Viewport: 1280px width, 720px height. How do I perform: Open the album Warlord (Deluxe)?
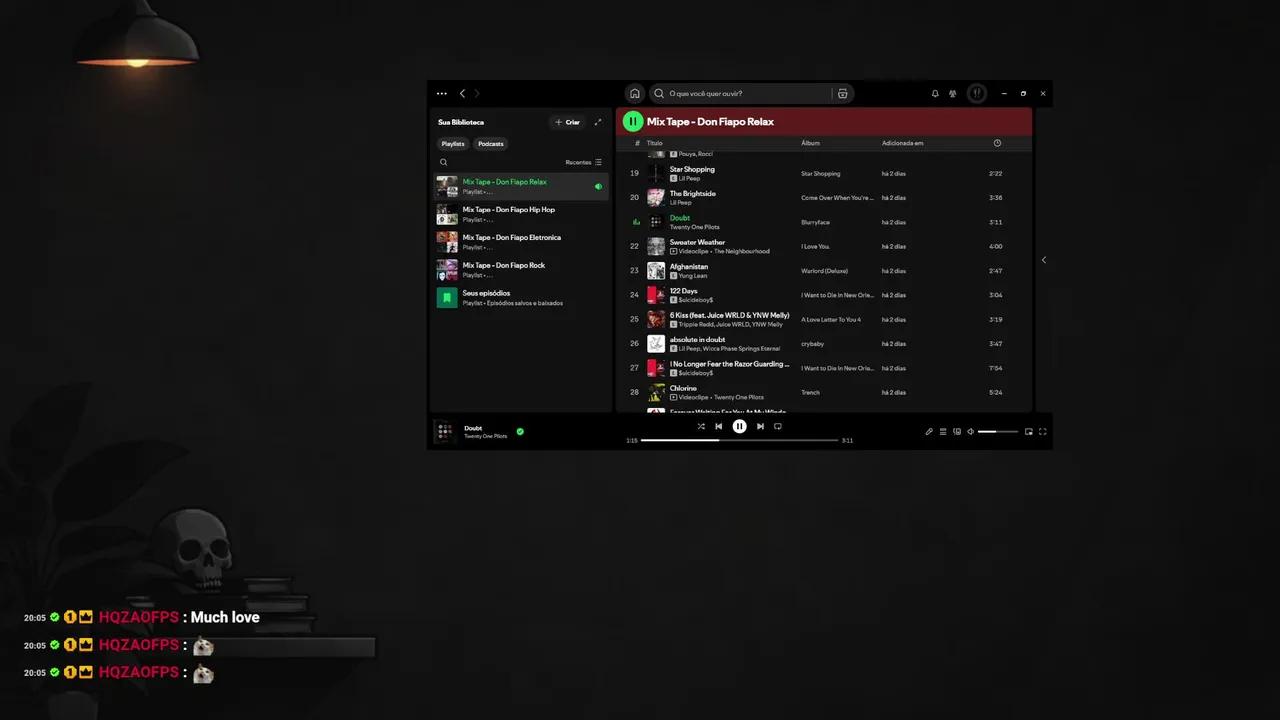[x=824, y=271]
